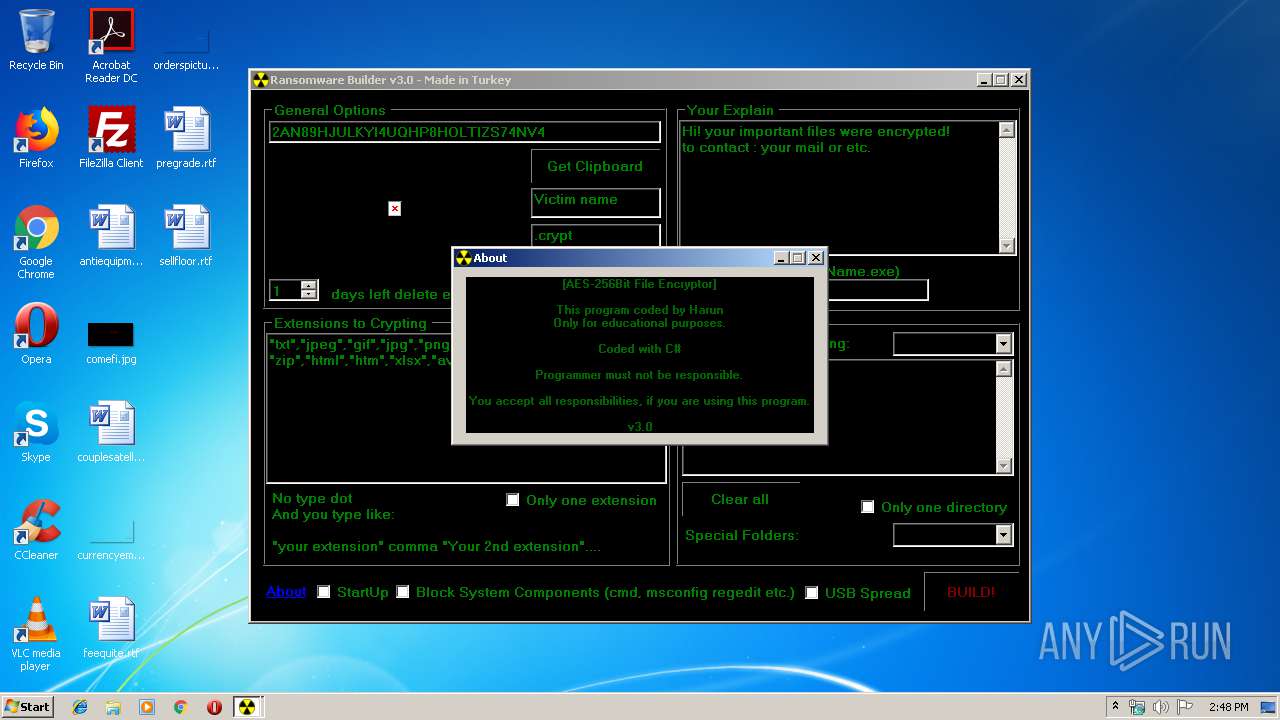Image resolution: width=1280 pixels, height=720 pixels.
Task: Open media player taskbar icon
Action: [x=147, y=707]
